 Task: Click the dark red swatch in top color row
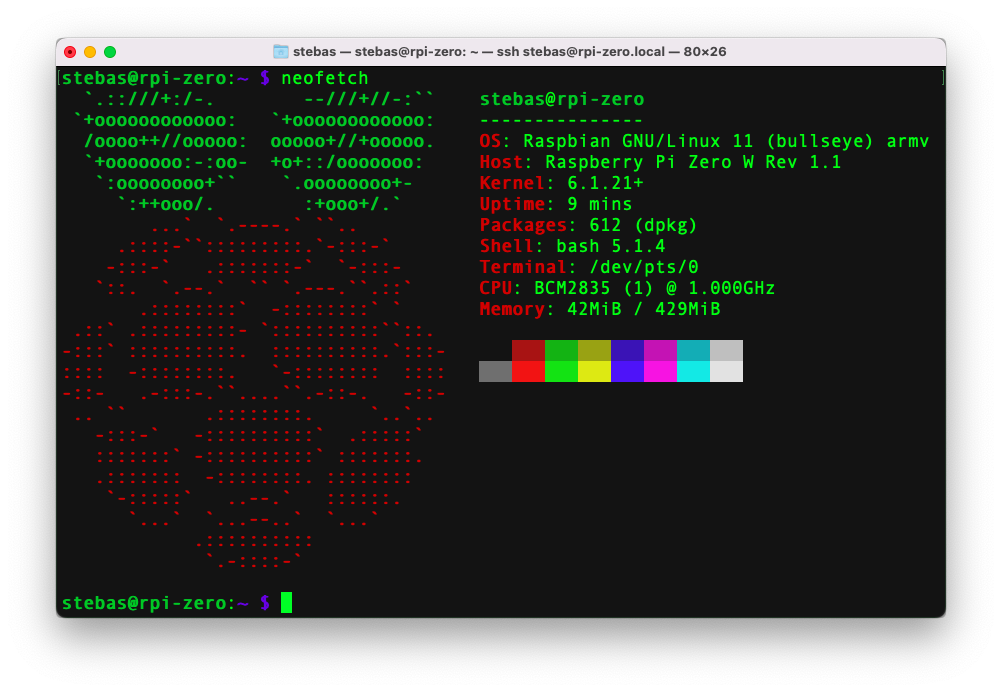[528, 350]
